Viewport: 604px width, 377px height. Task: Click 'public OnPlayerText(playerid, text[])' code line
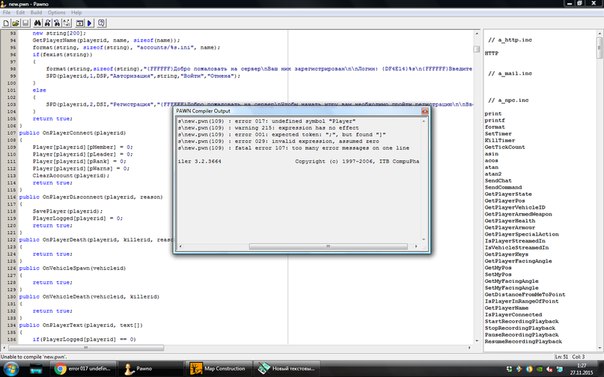point(81,325)
